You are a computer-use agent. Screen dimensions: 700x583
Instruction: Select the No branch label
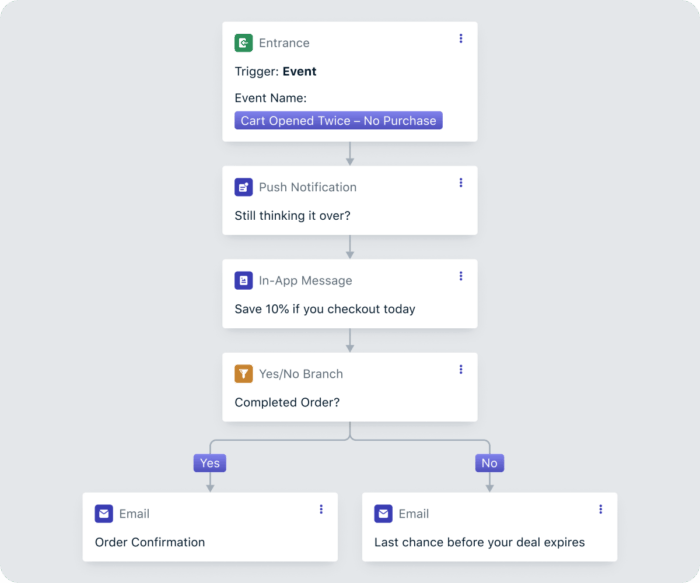pos(489,463)
